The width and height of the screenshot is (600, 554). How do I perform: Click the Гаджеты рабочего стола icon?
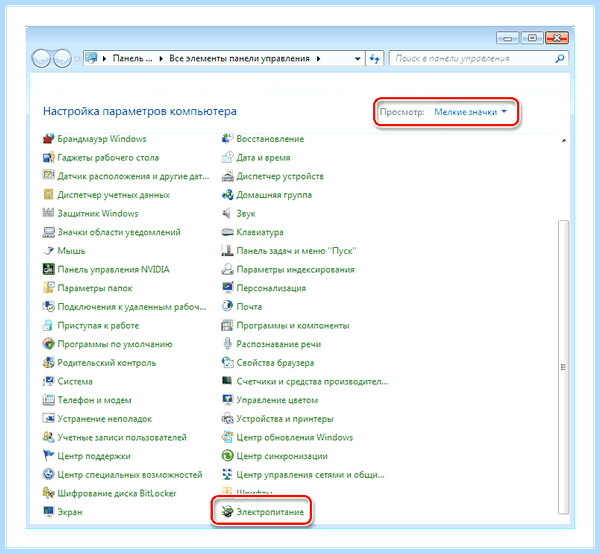pyautogui.click(x=48, y=157)
